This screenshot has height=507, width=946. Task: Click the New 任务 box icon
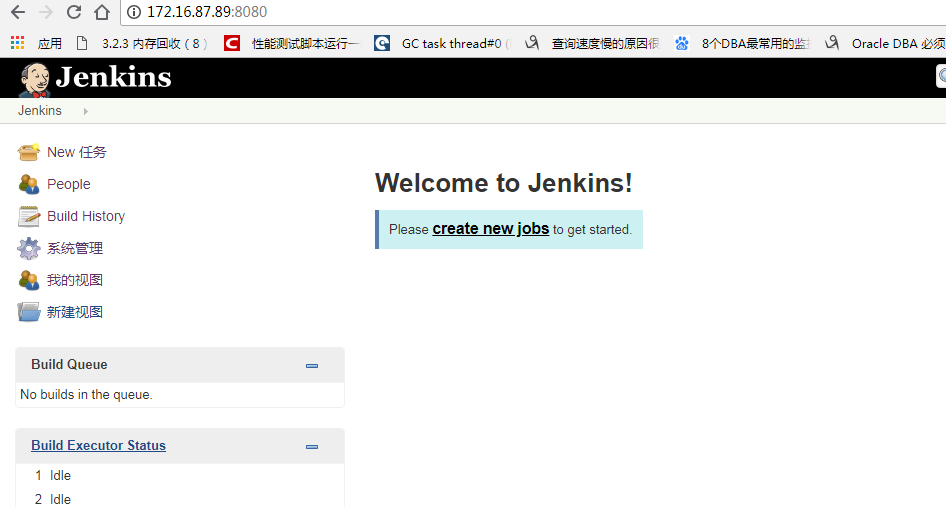[x=28, y=152]
